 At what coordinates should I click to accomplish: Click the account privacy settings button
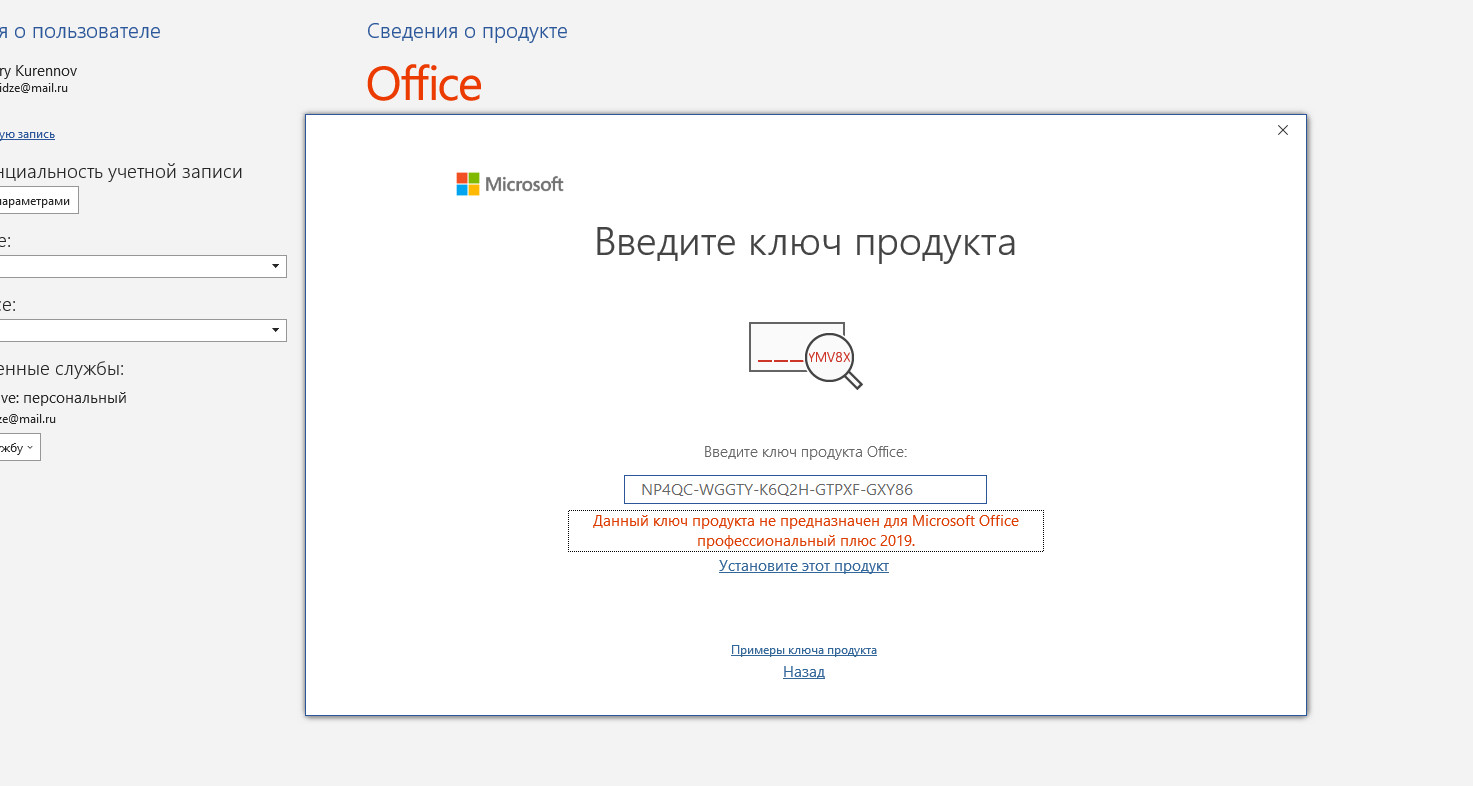click(x=39, y=201)
